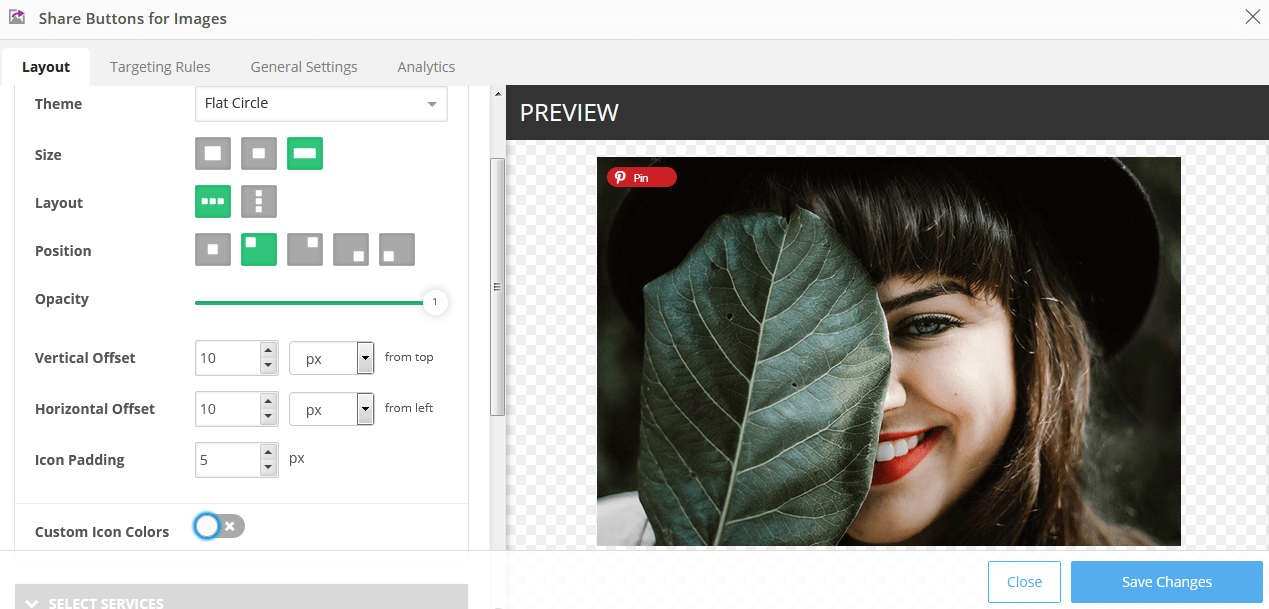
Task: Open the General Settings tab
Action: (x=304, y=67)
